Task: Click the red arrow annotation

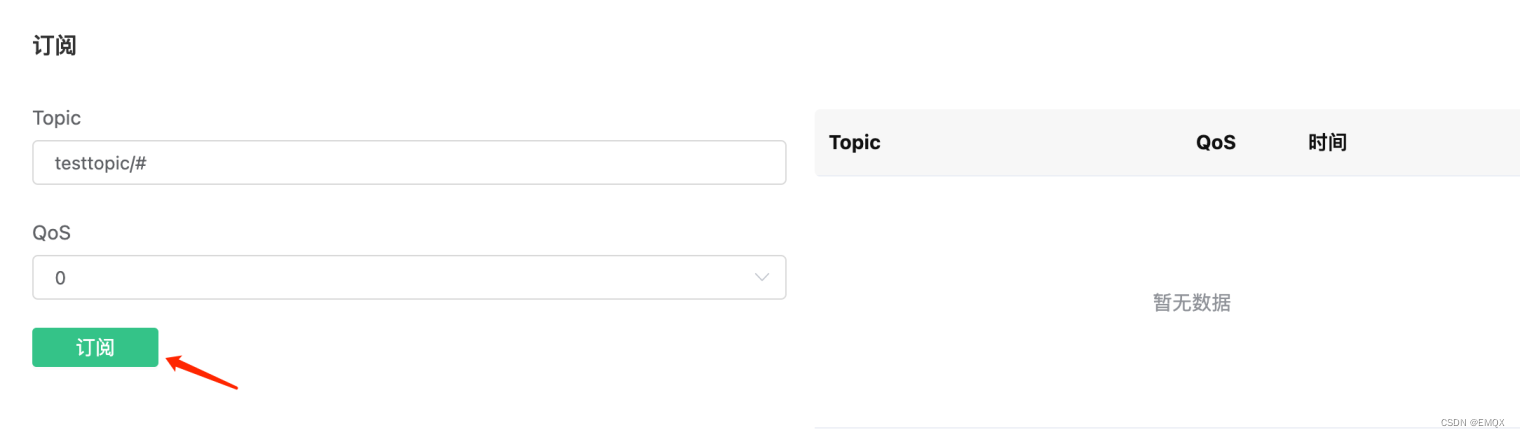Action: 201,371
